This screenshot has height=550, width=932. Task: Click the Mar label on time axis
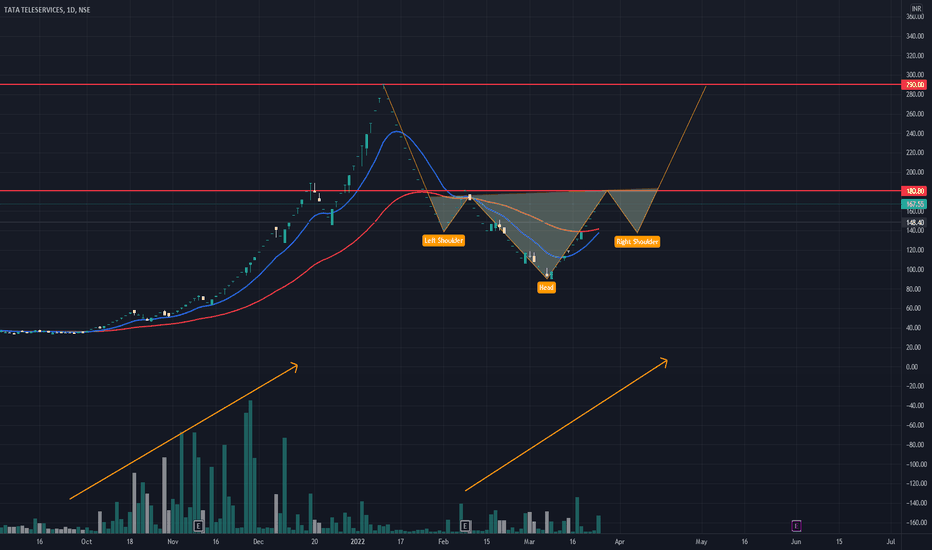[529, 542]
